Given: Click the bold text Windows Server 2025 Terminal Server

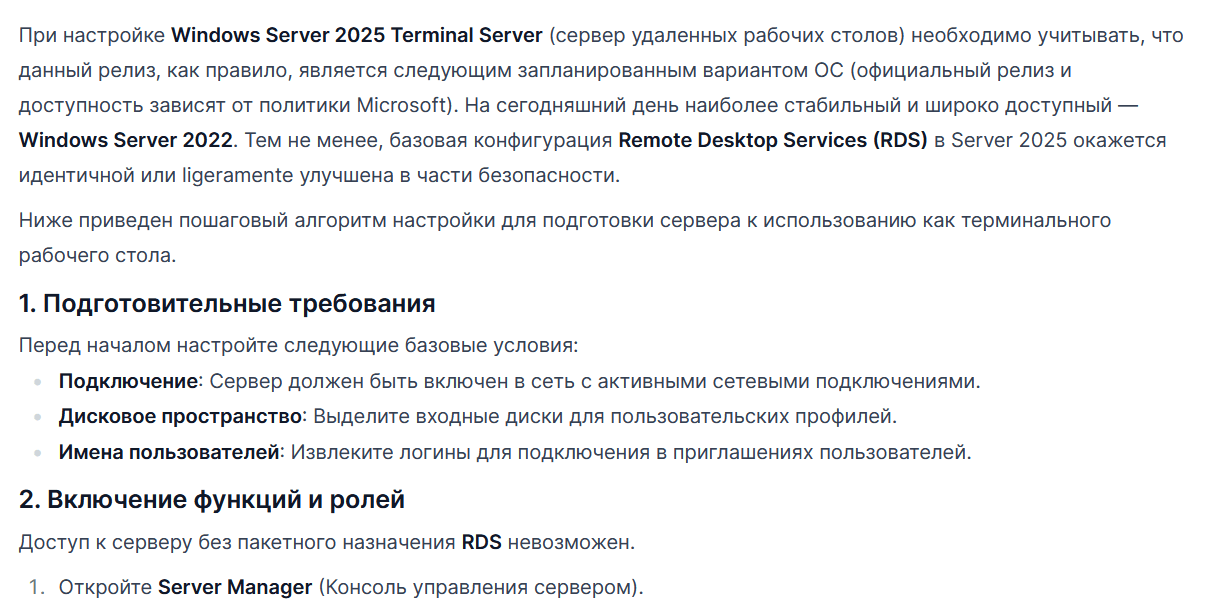Looking at the screenshot, I should click(357, 35).
